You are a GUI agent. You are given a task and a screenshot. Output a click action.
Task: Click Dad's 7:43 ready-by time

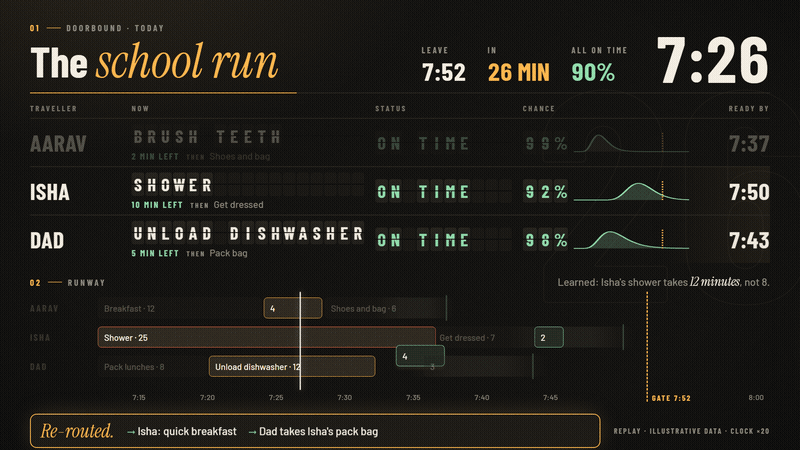pos(748,241)
